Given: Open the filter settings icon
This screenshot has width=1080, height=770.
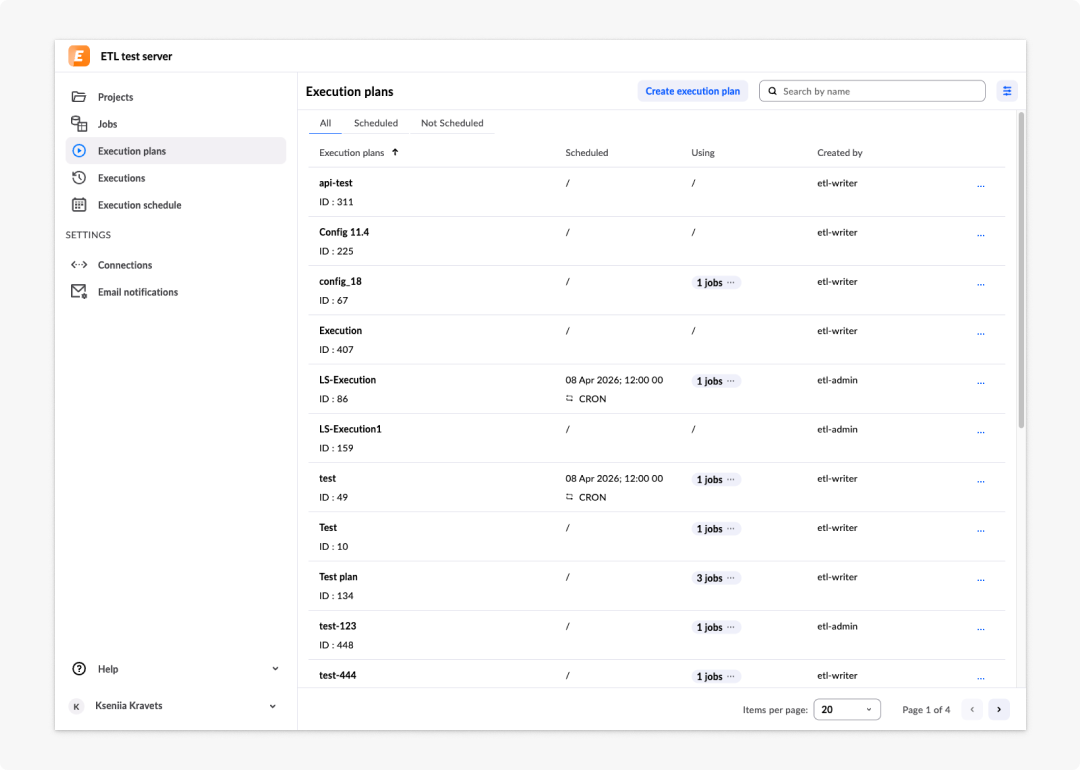Looking at the screenshot, I should [1007, 91].
